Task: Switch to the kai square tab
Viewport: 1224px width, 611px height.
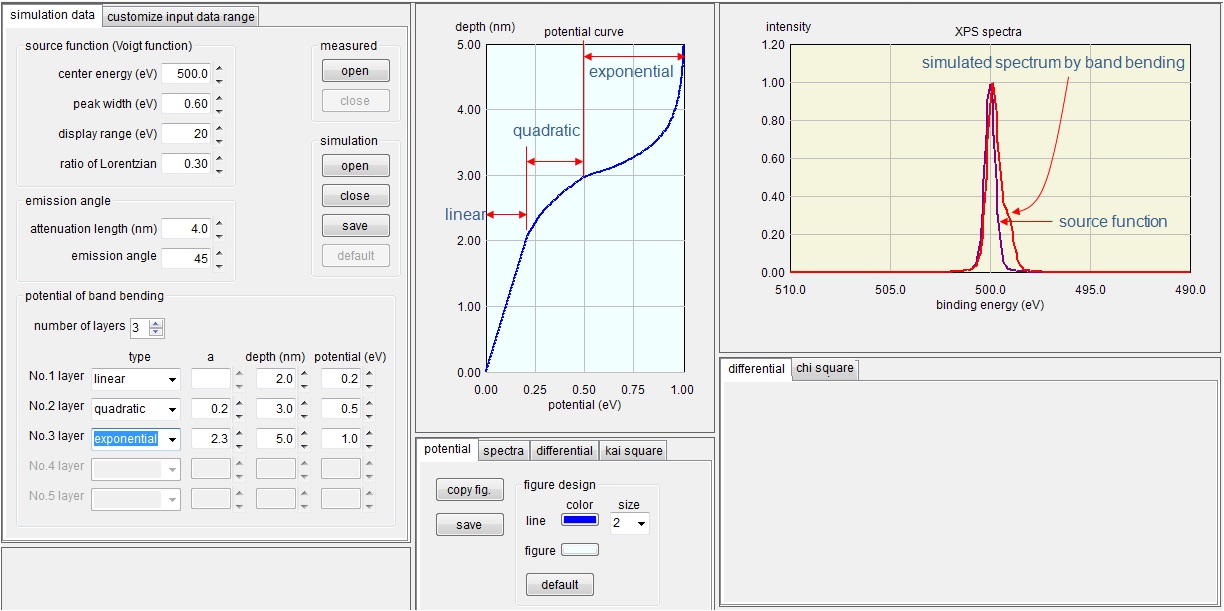Action: pos(635,450)
